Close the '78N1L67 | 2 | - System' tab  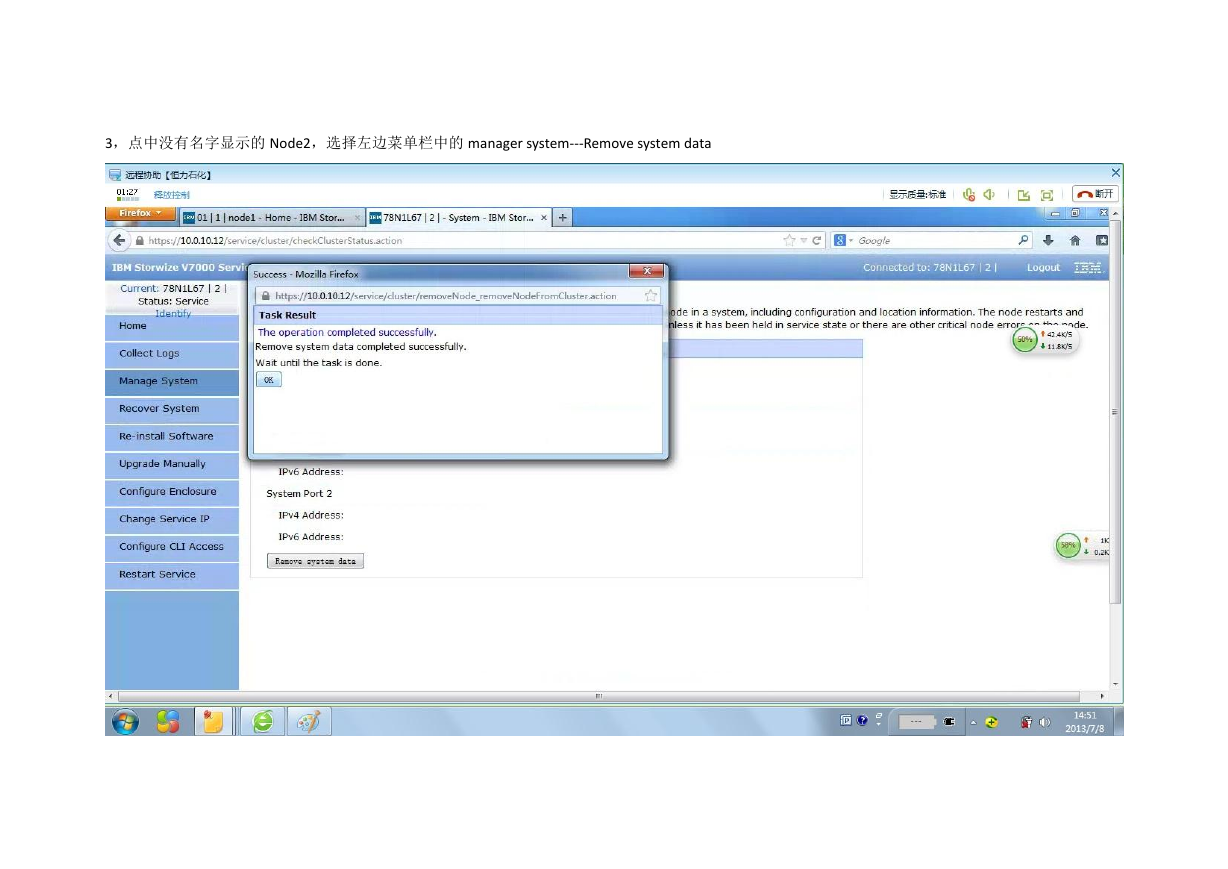tap(544, 217)
